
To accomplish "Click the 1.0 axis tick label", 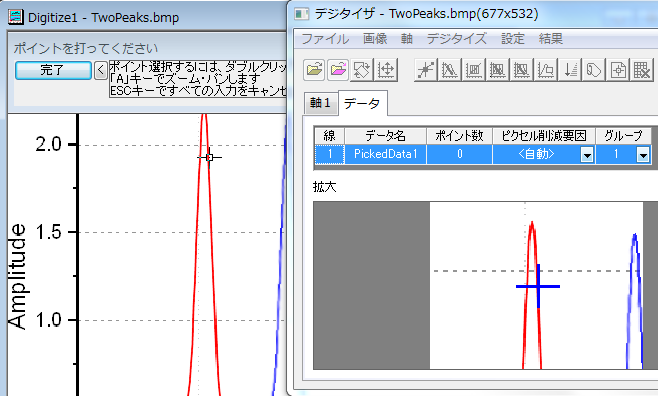I will coord(49,320).
